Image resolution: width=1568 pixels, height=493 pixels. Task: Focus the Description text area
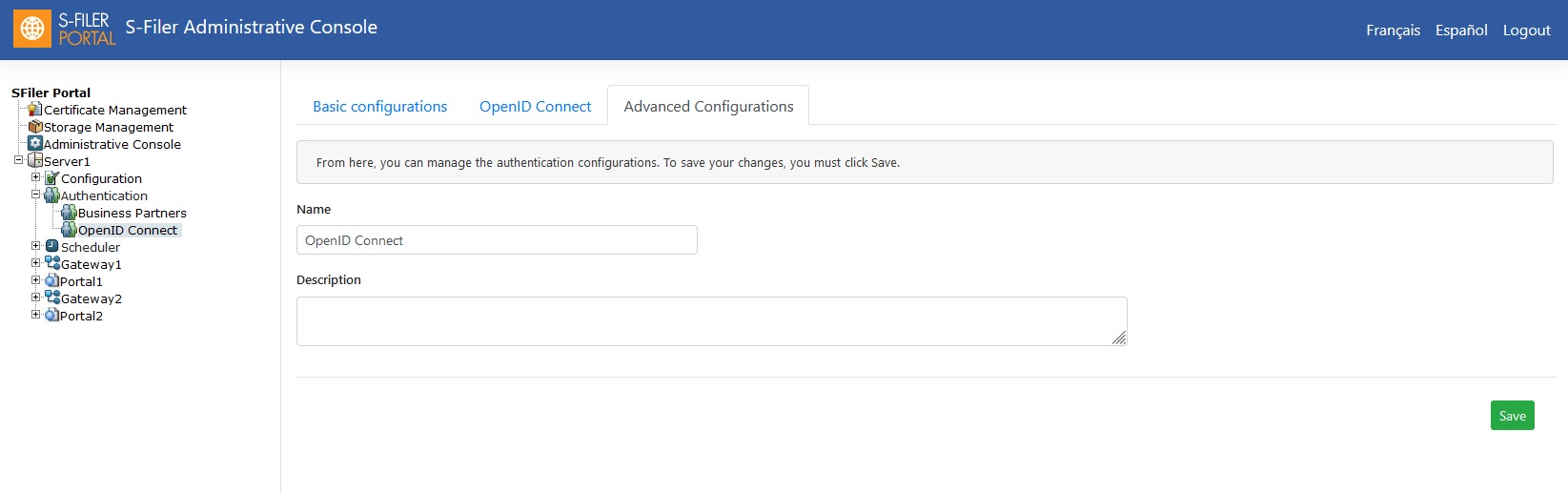point(711,321)
